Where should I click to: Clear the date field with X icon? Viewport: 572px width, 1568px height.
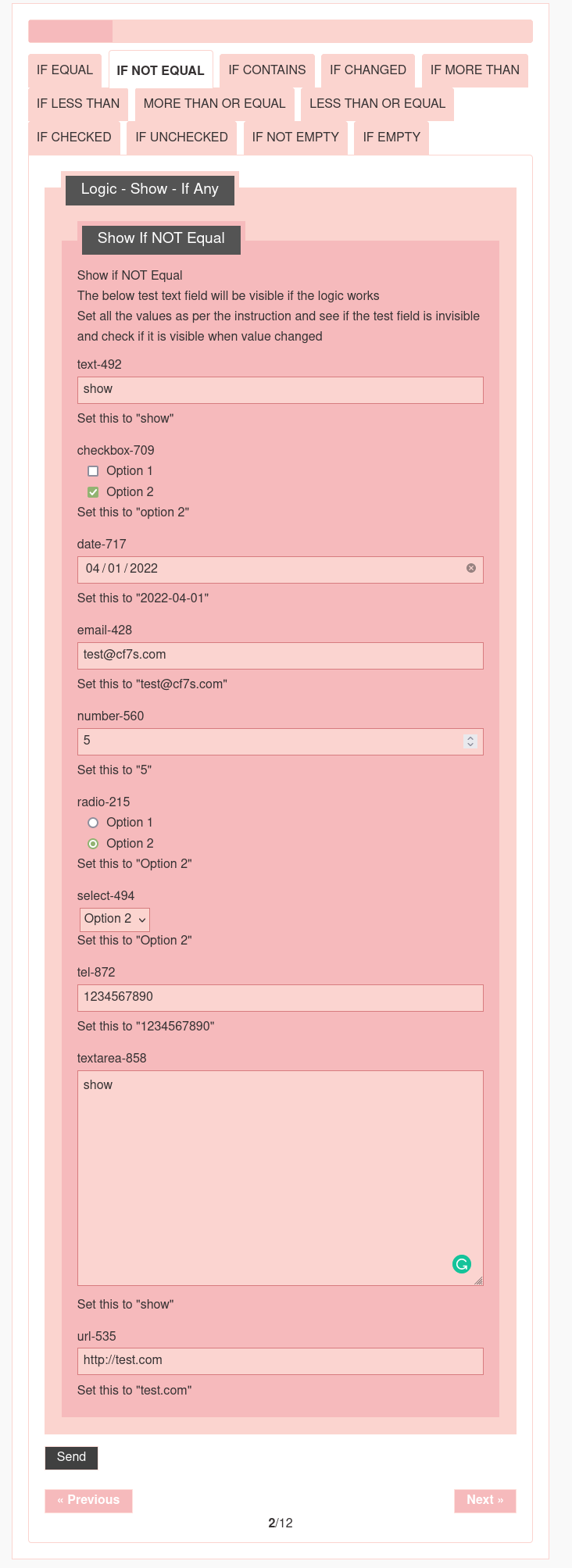[471, 568]
